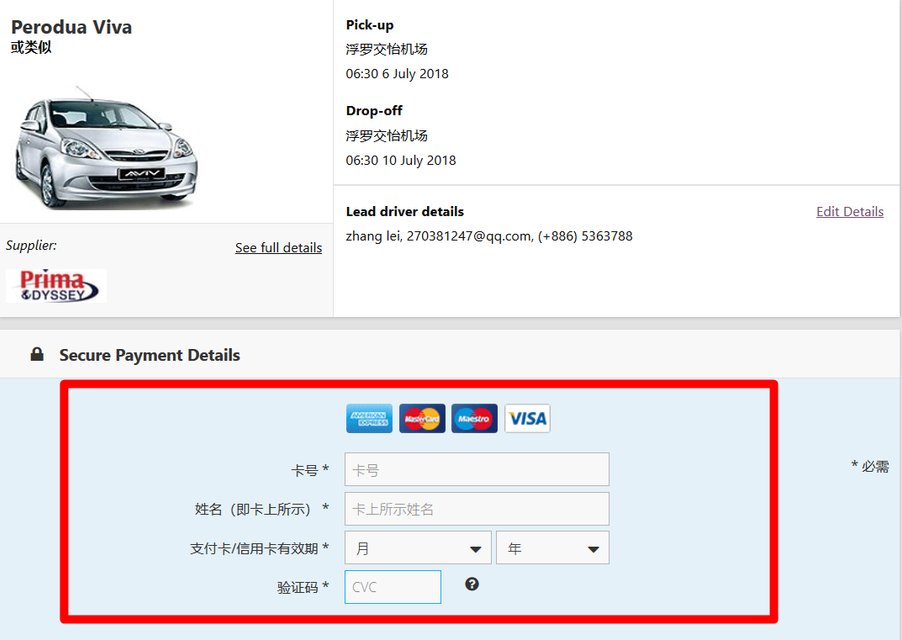
Task: Focus the card number (卡号) input field
Action: (476, 469)
